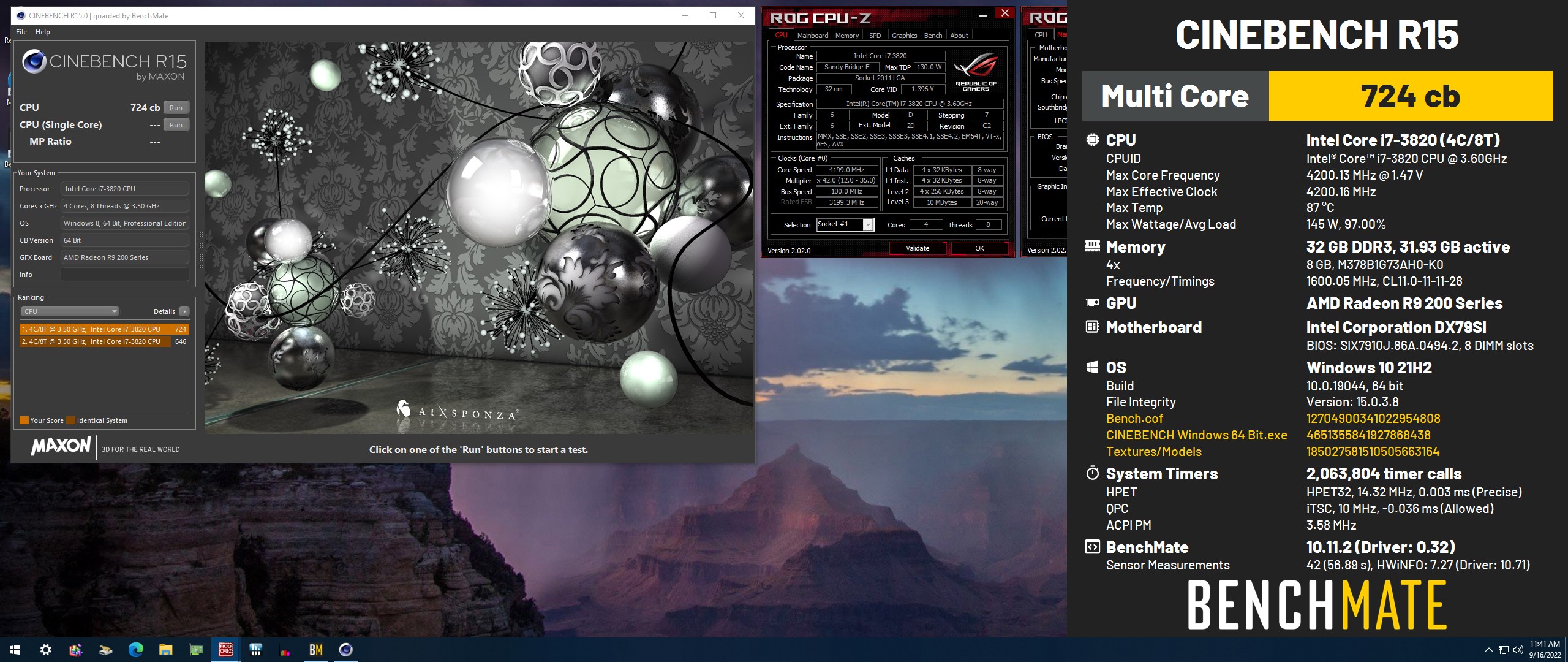Click the Info input field

click(x=125, y=275)
